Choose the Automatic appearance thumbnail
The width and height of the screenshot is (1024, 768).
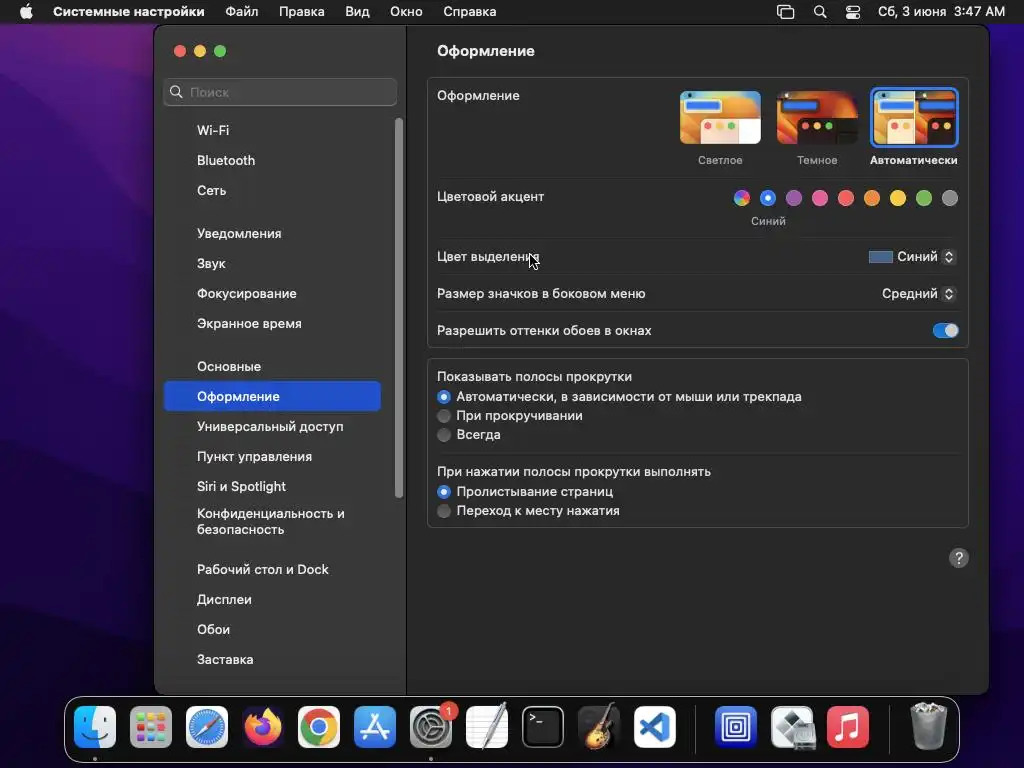(x=914, y=118)
